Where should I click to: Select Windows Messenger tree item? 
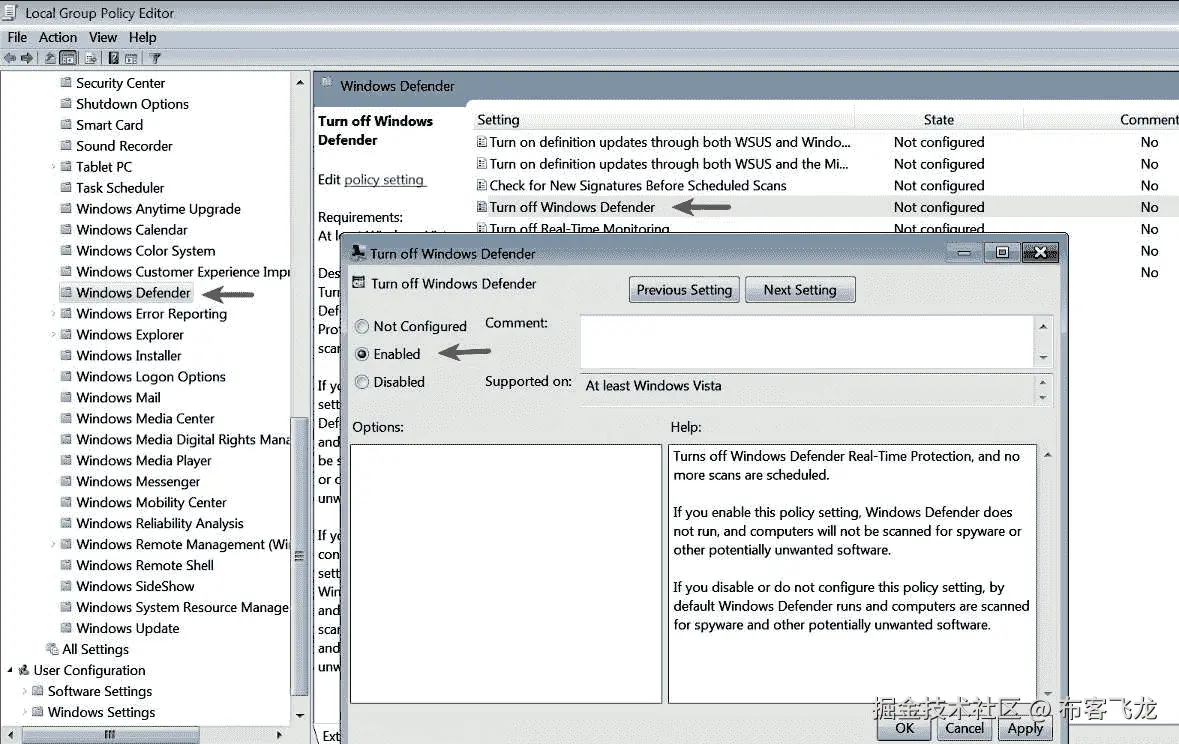[x=138, y=481]
